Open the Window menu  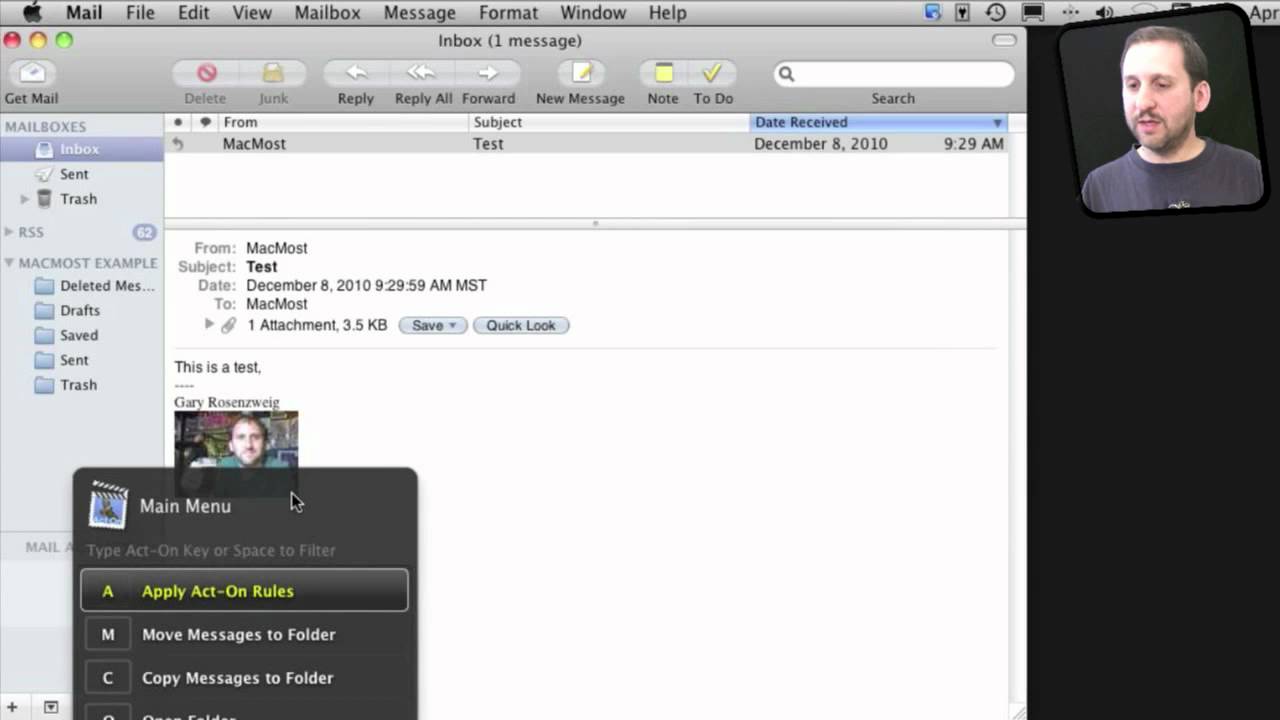coord(593,12)
